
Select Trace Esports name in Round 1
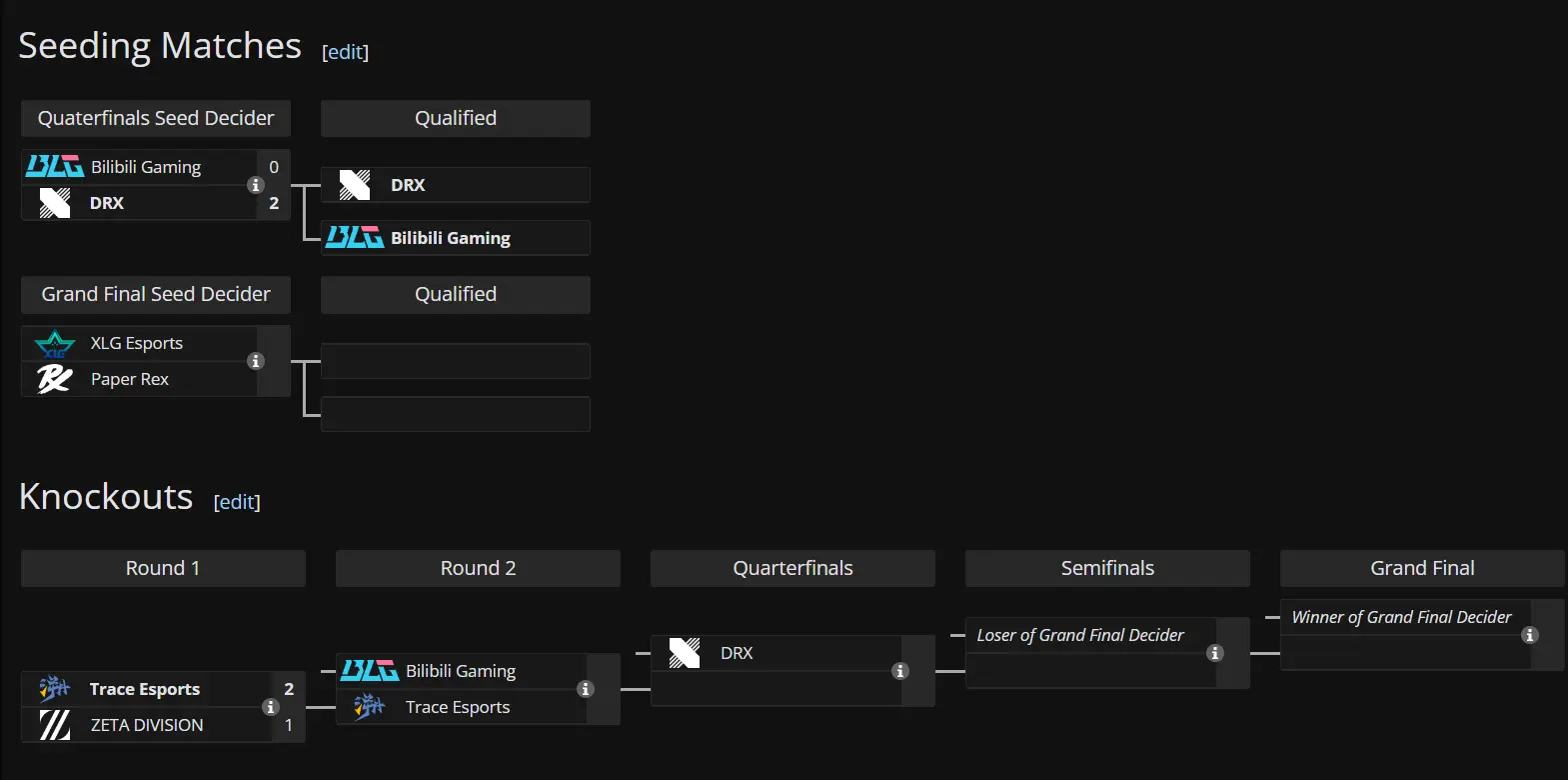(145, 689)
